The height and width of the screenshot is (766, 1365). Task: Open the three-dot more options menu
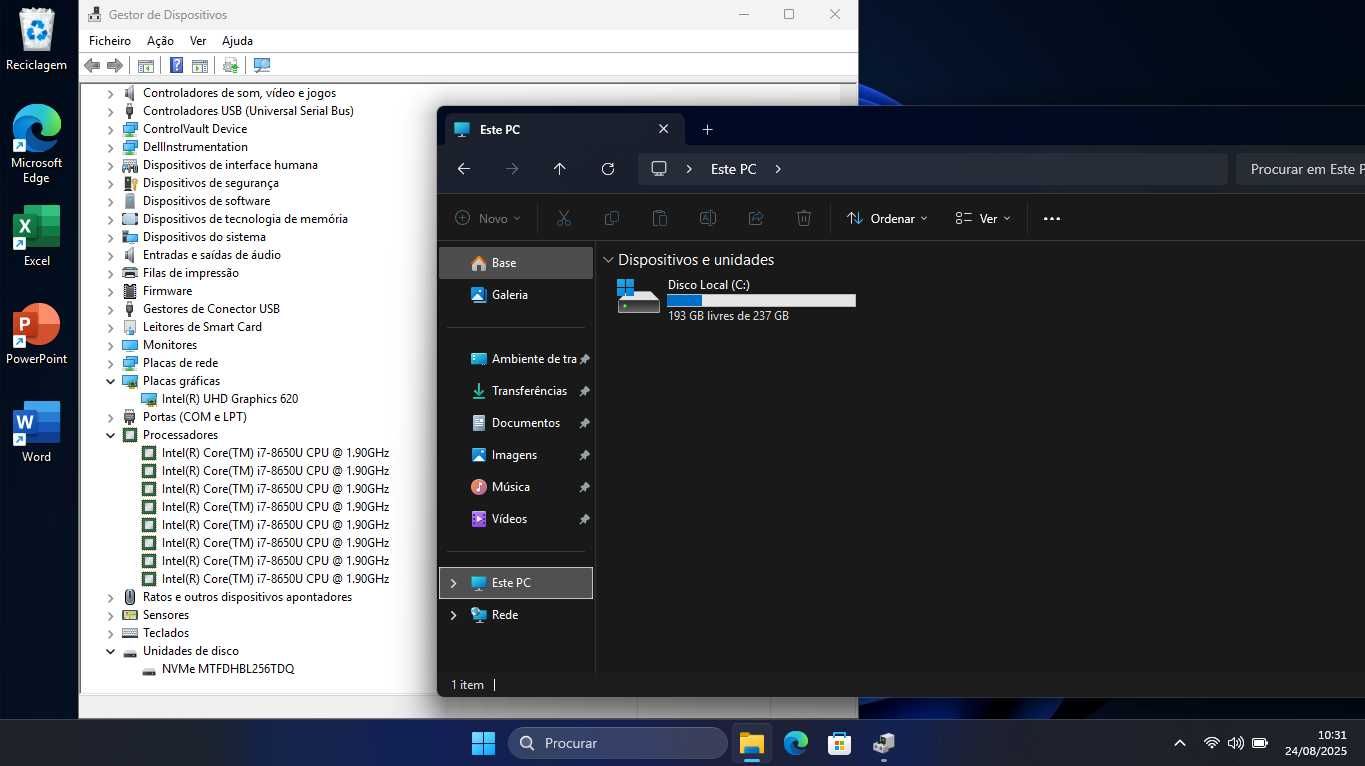click(1052, 218)
